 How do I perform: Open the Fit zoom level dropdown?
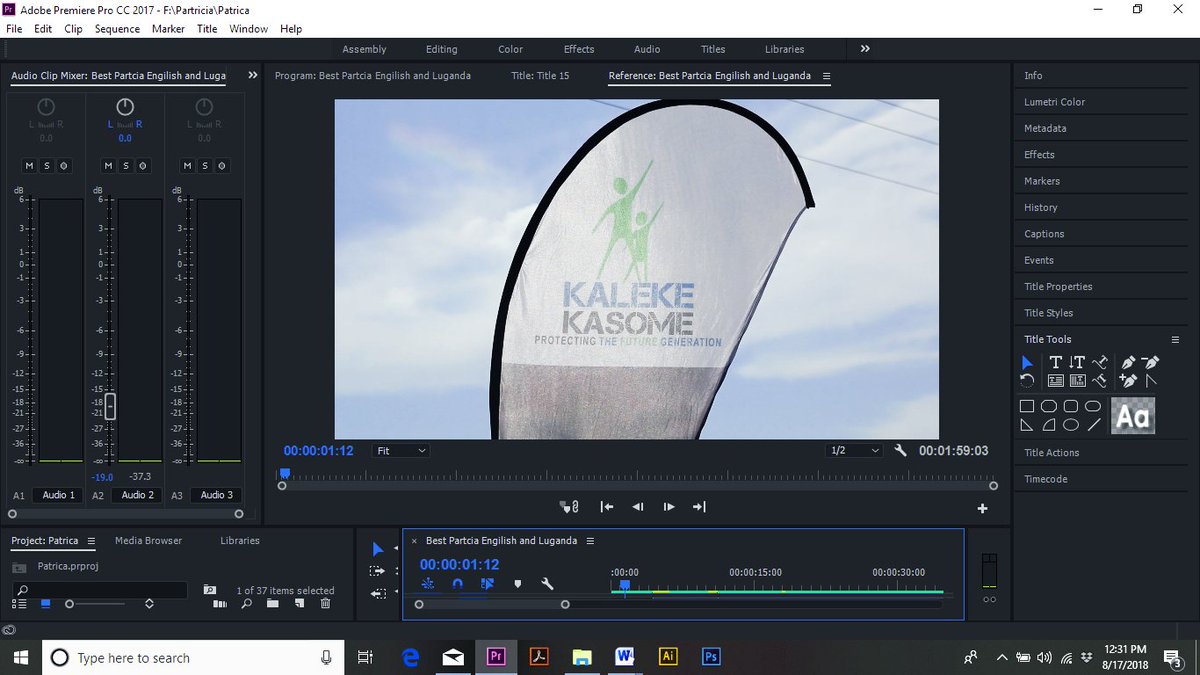401,451
